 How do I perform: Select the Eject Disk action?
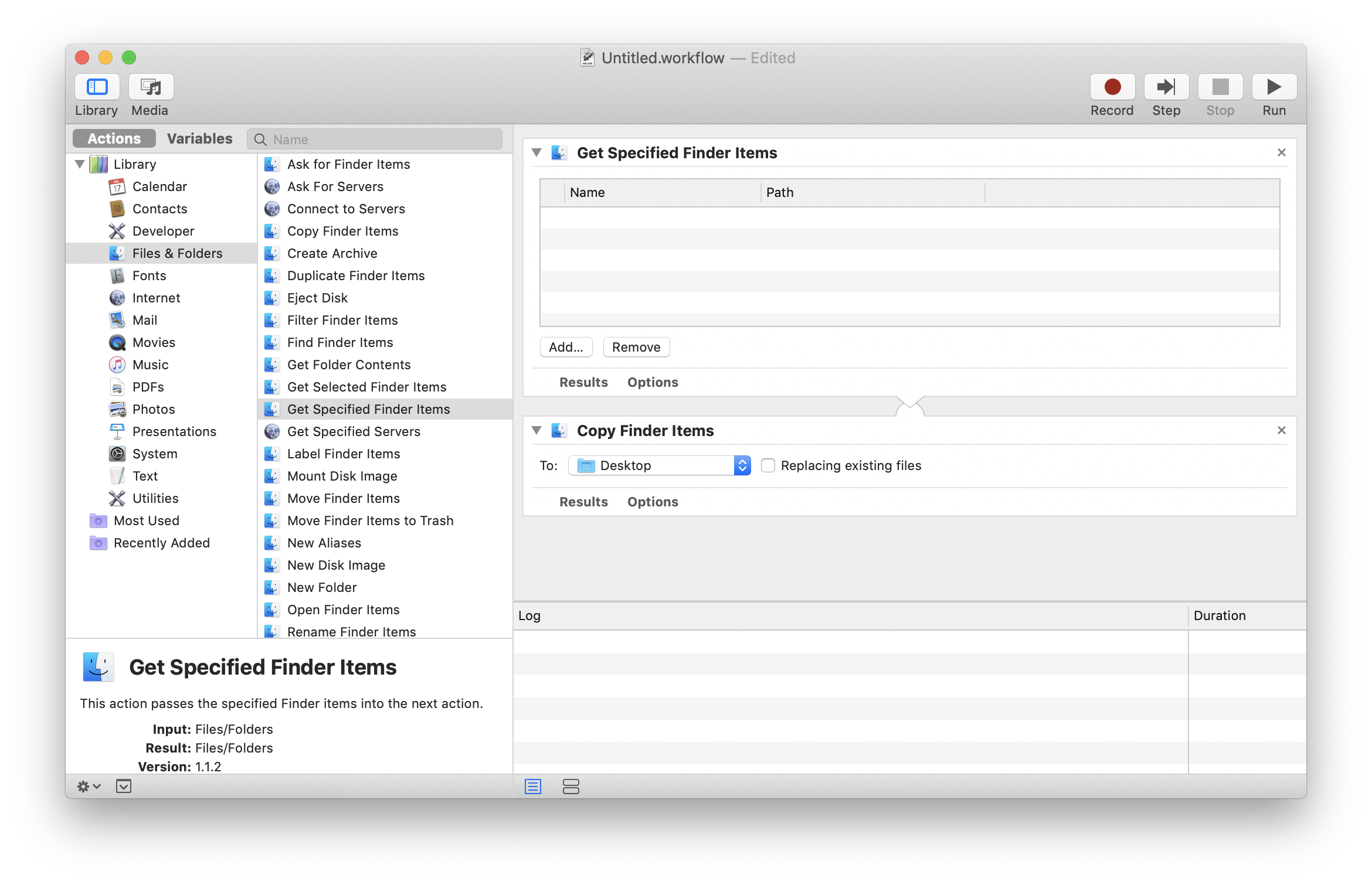pyautogui.click(x=385, y=298)
